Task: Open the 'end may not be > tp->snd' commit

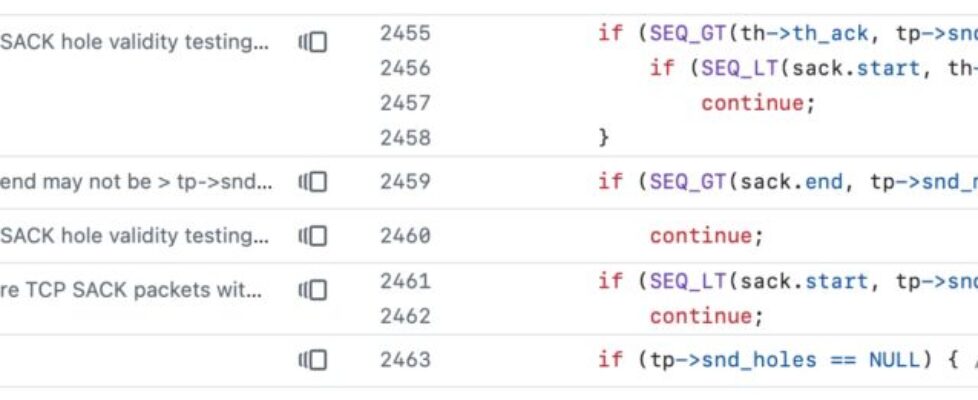Action: click(135, 182)
